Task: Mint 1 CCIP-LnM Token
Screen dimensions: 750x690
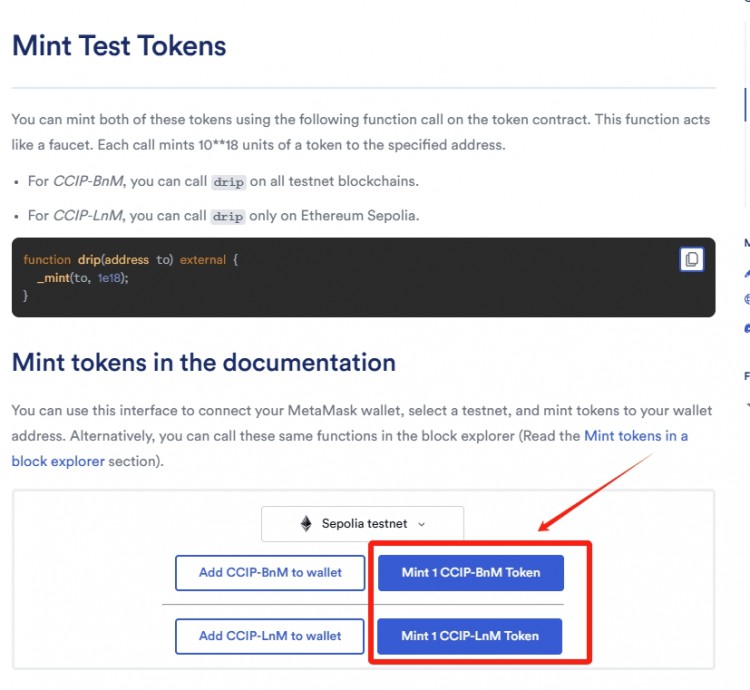Action: pyautogui.click(x=470, y=636)
